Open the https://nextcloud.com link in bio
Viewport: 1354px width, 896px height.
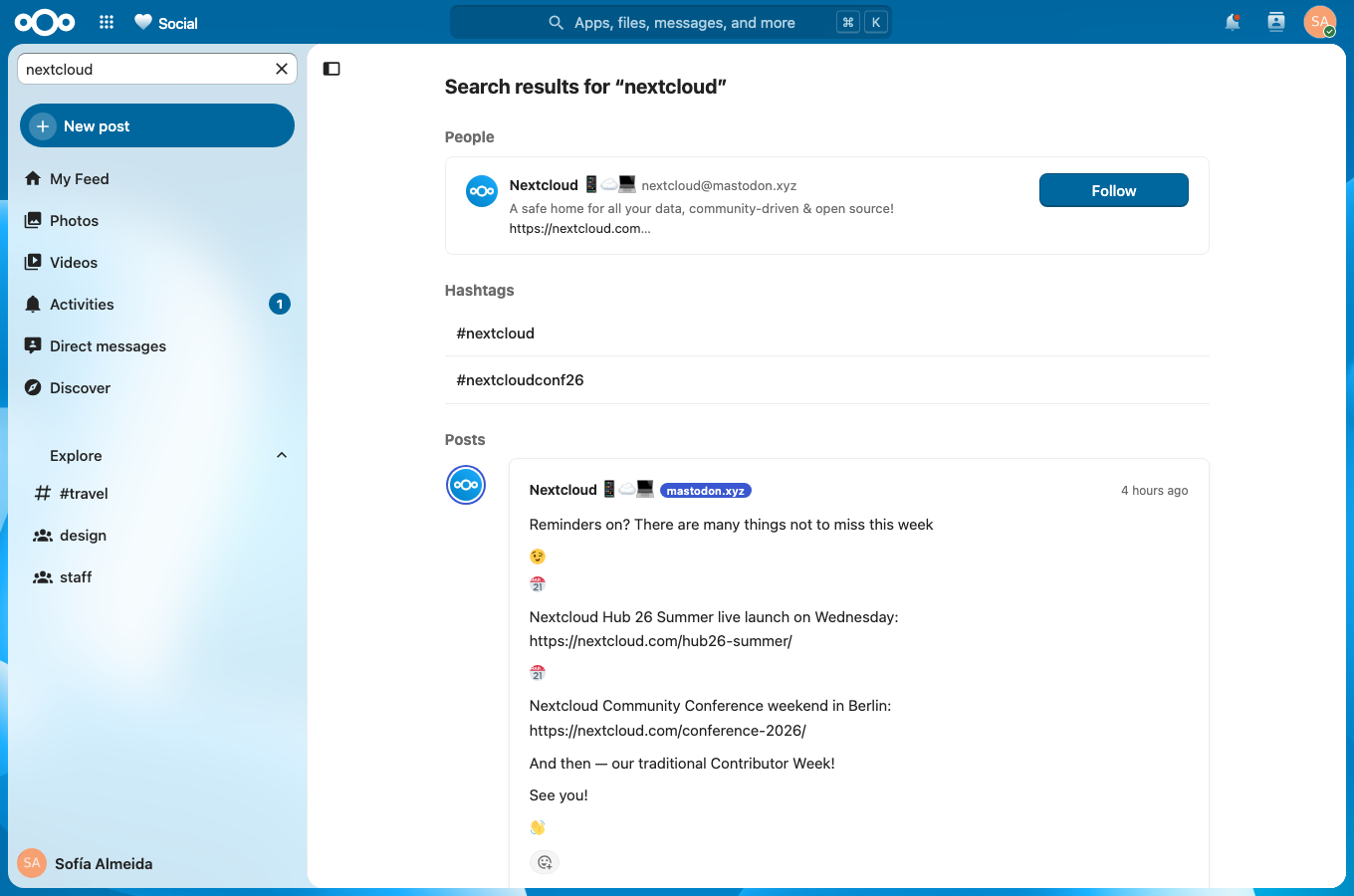click(x=579, y=228)
